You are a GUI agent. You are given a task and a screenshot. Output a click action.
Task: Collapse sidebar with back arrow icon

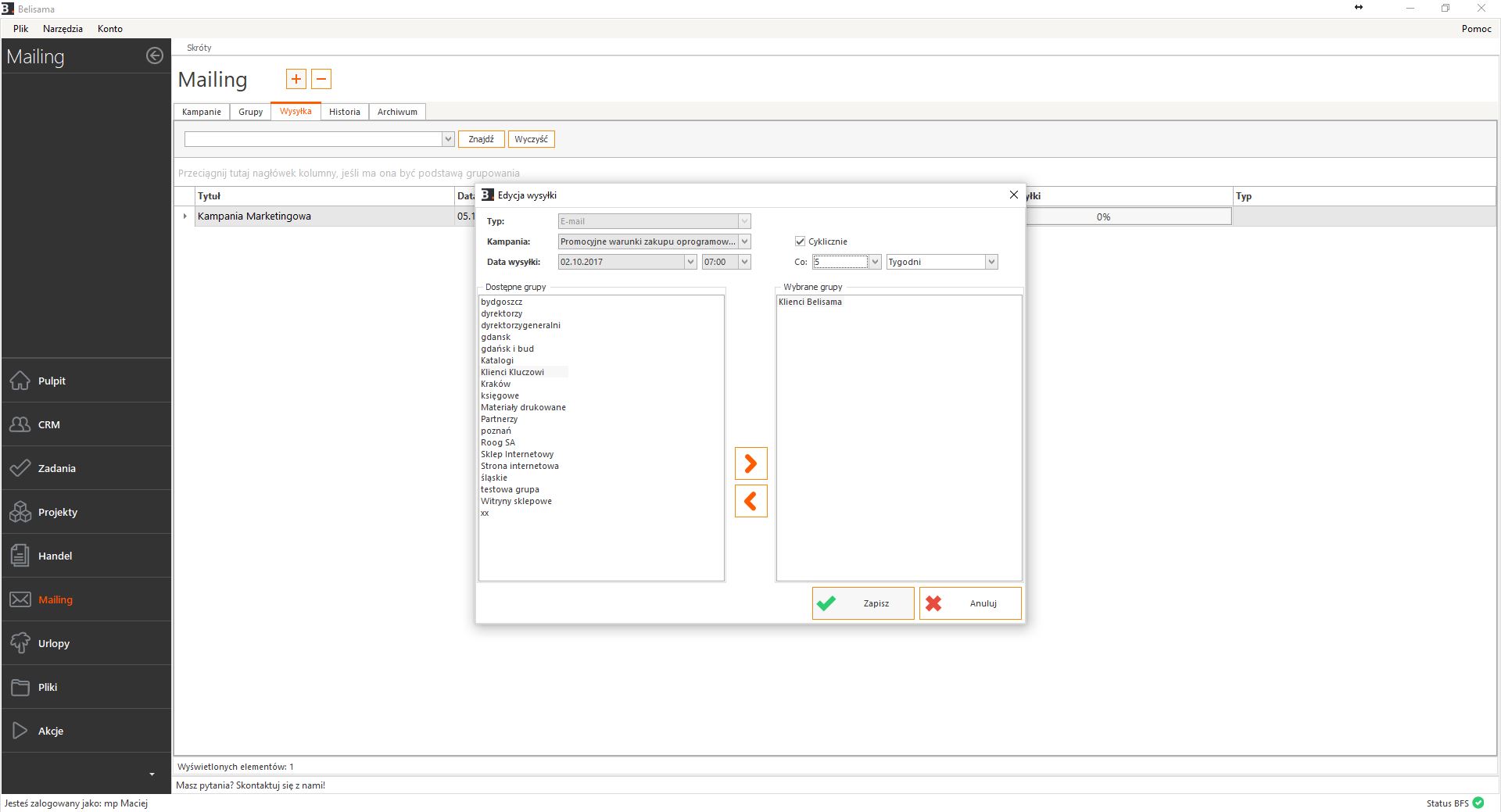click(x=155, y=55)
